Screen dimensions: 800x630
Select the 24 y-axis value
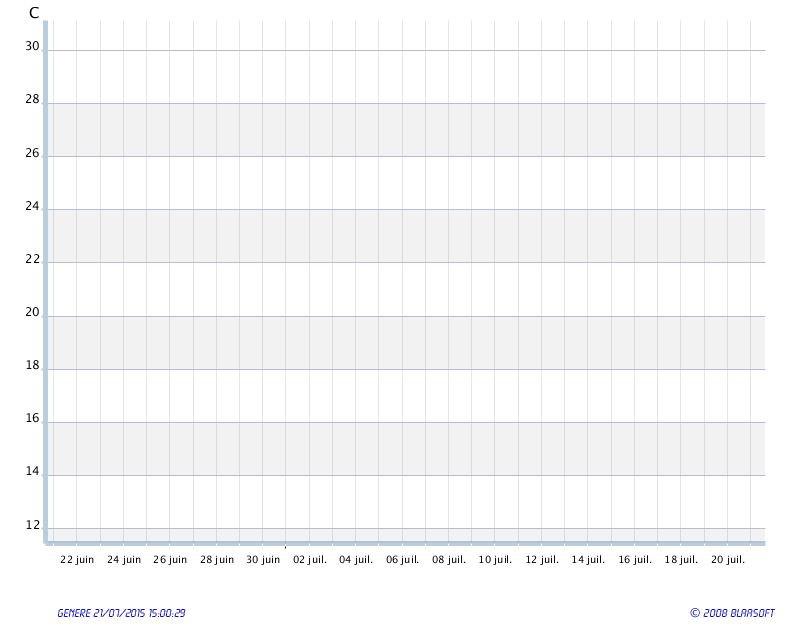coord(32,206)
